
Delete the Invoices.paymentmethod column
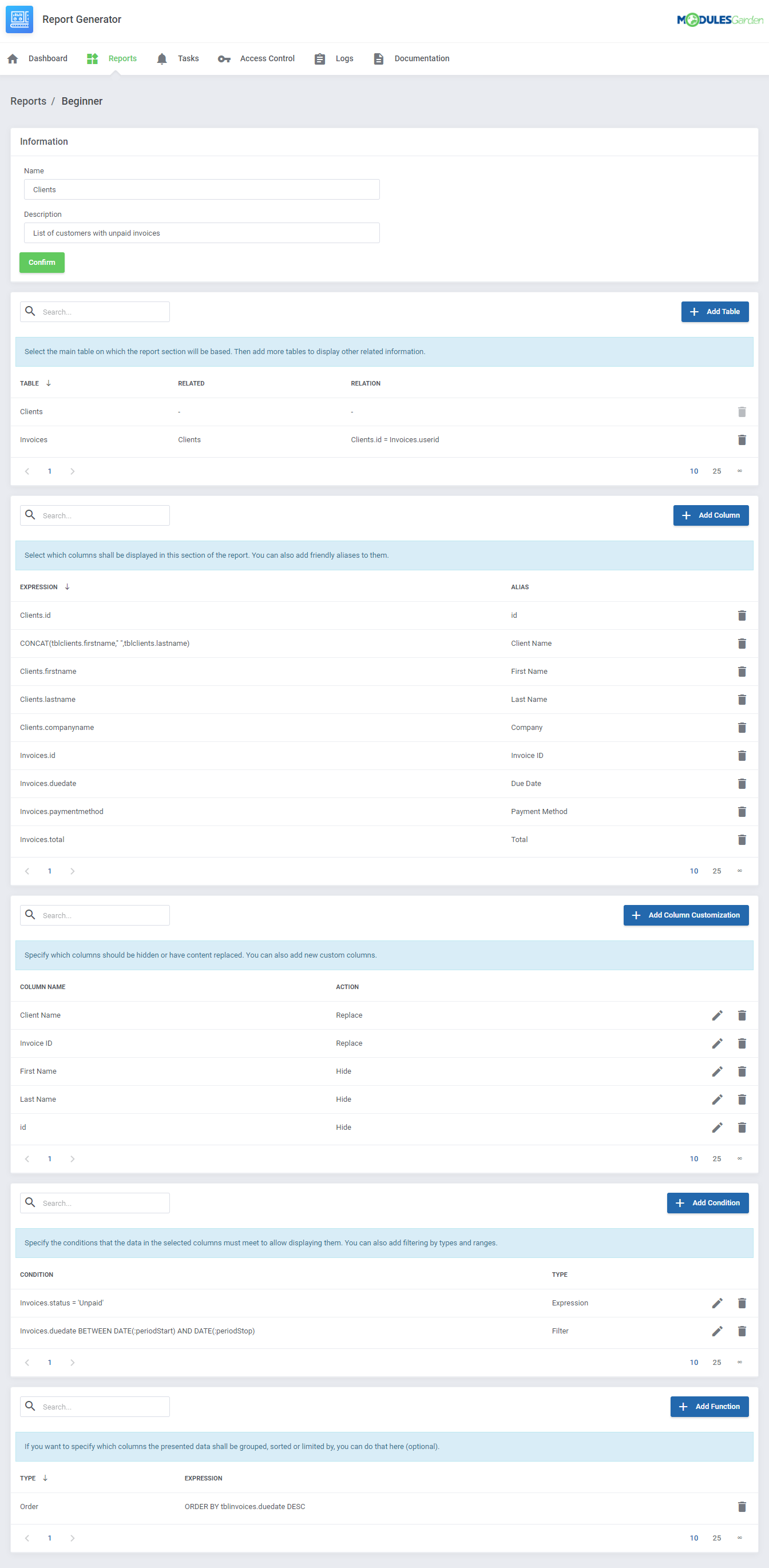point(742,811)
